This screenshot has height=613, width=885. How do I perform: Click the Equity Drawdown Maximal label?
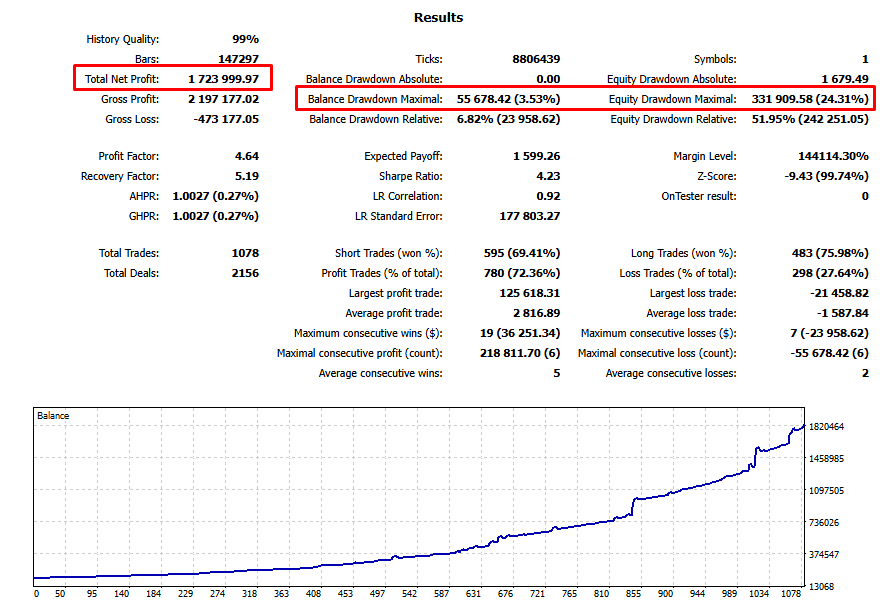[x=673, y=99]
